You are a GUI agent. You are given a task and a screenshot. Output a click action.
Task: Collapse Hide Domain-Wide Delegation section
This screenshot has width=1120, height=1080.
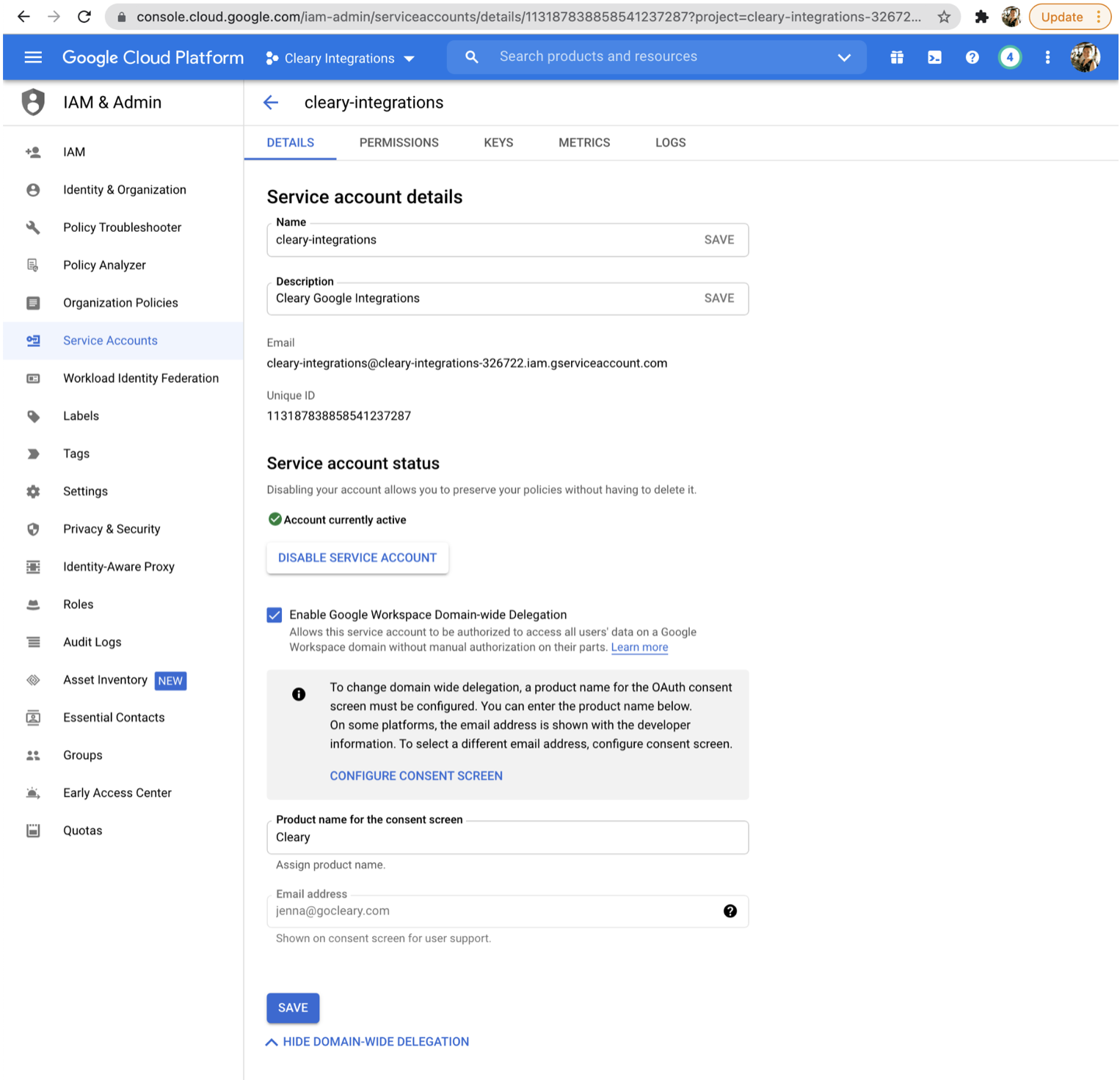tap(367, 1042)
